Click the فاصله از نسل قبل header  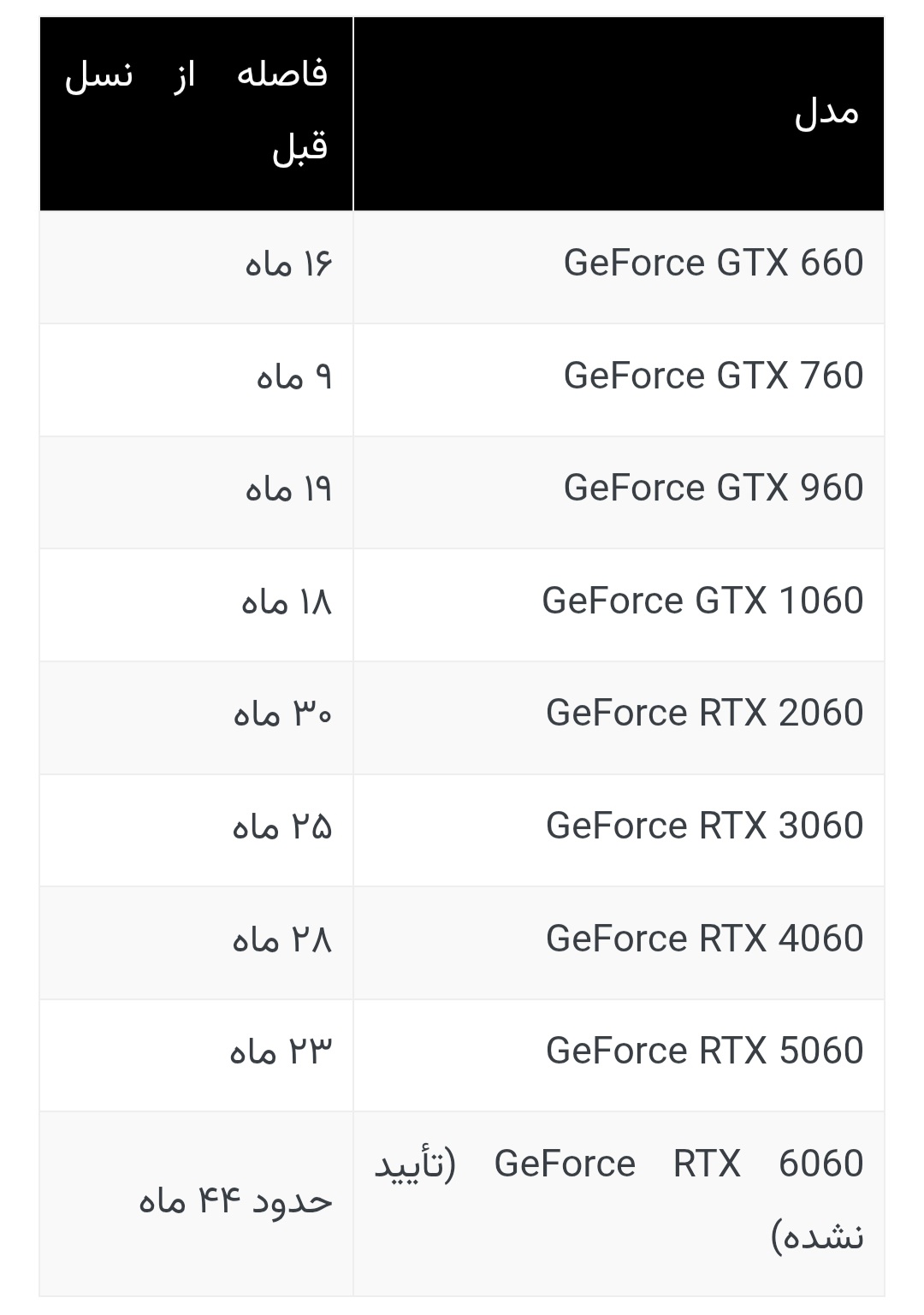pyautogui.click(x=196, y=114)
